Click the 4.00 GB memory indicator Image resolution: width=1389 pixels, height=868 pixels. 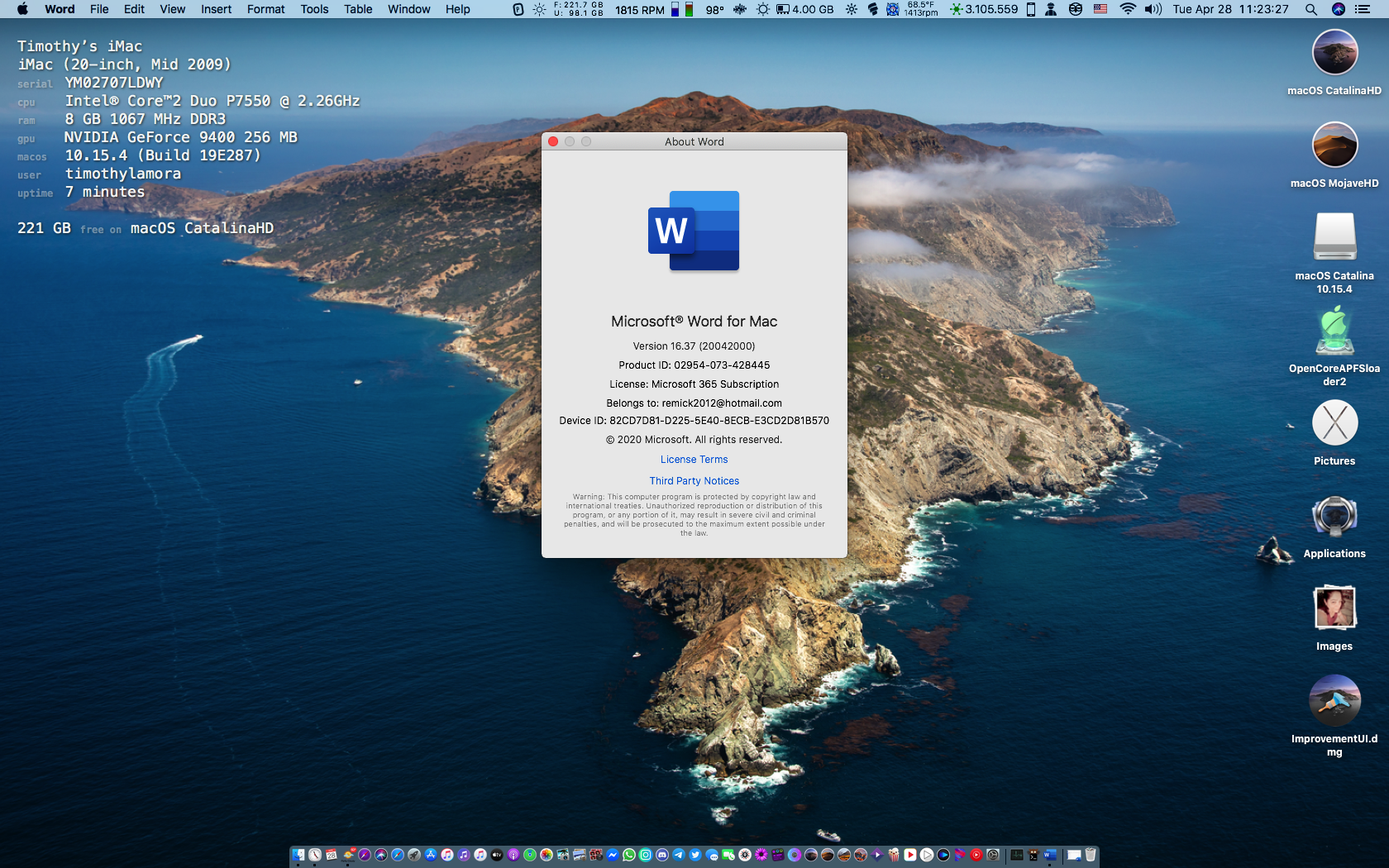[x=804, y=9]
